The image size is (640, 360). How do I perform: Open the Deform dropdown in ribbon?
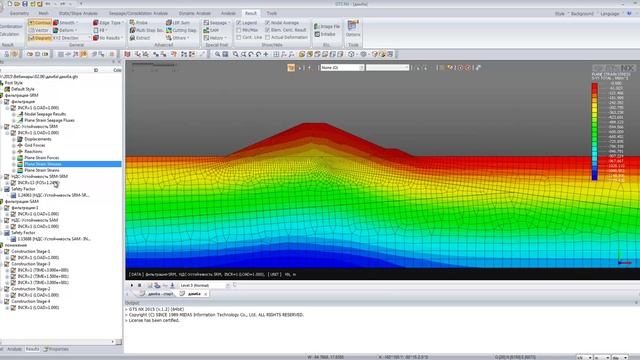point(65,30)
